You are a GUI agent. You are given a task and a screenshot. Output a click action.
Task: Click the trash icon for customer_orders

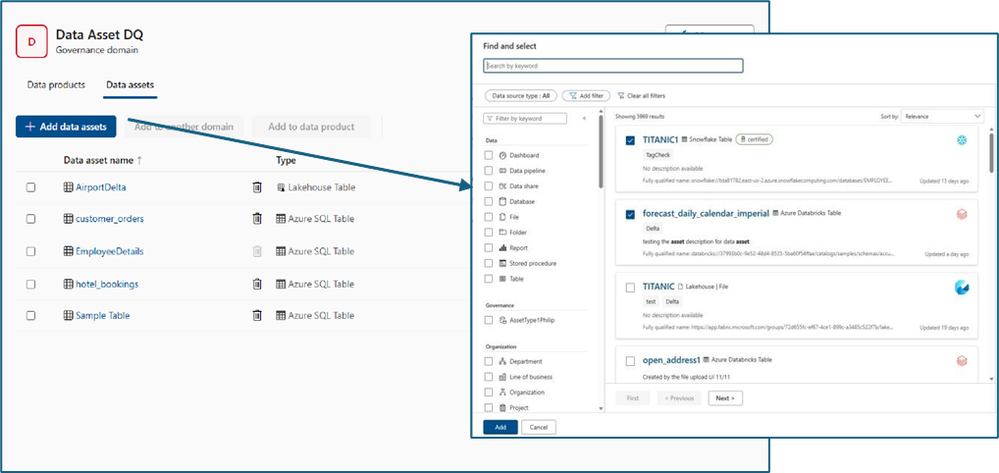[x=257, y=219]
